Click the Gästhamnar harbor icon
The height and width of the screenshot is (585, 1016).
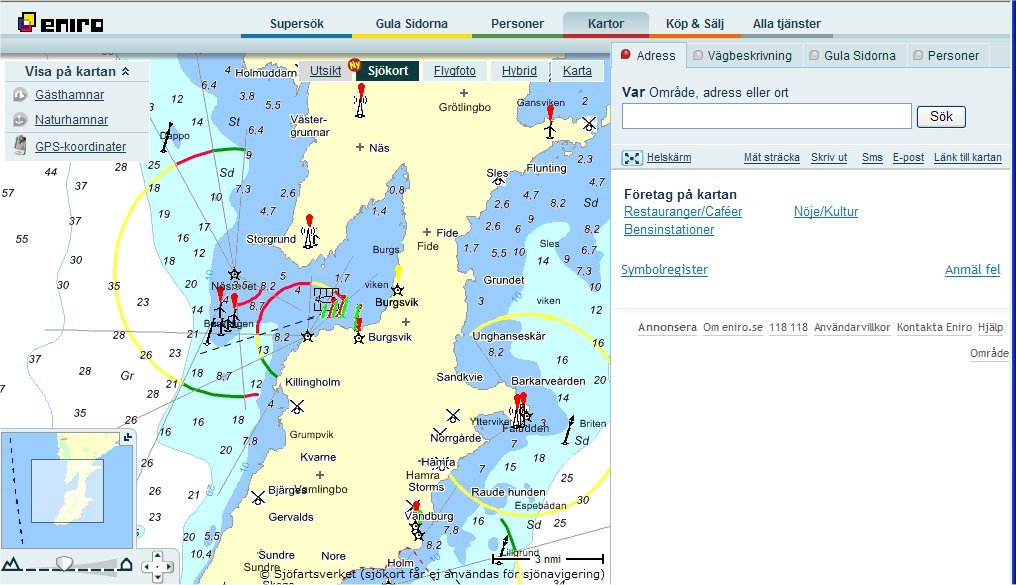tap(20, 95)
